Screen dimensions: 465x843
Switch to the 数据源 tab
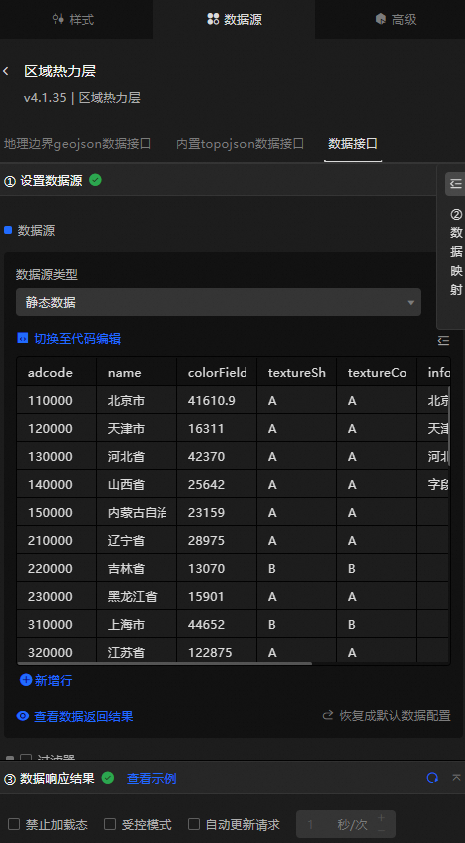click(234, 19)
